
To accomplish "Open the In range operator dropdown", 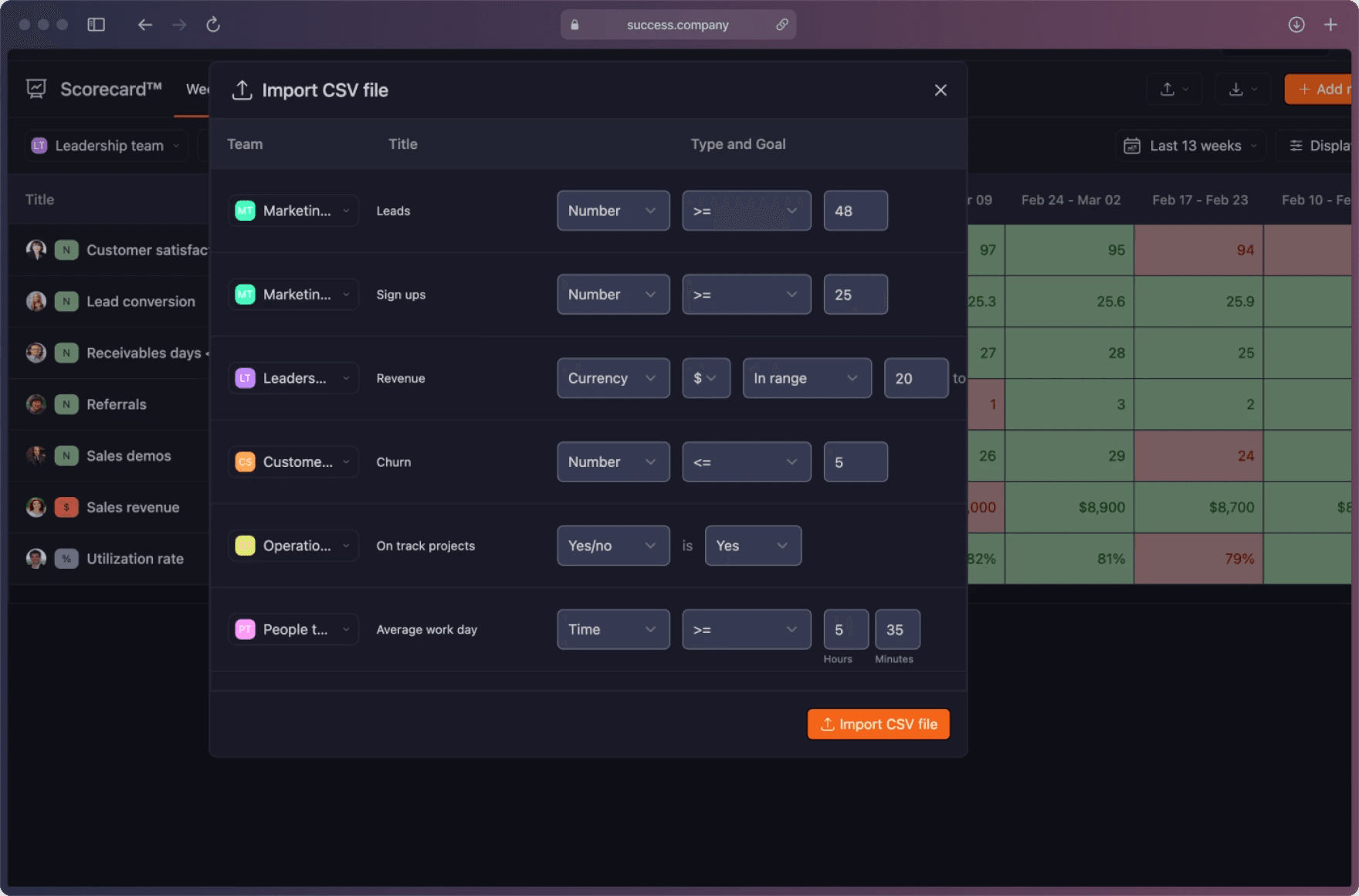I will tap(807, 378).
